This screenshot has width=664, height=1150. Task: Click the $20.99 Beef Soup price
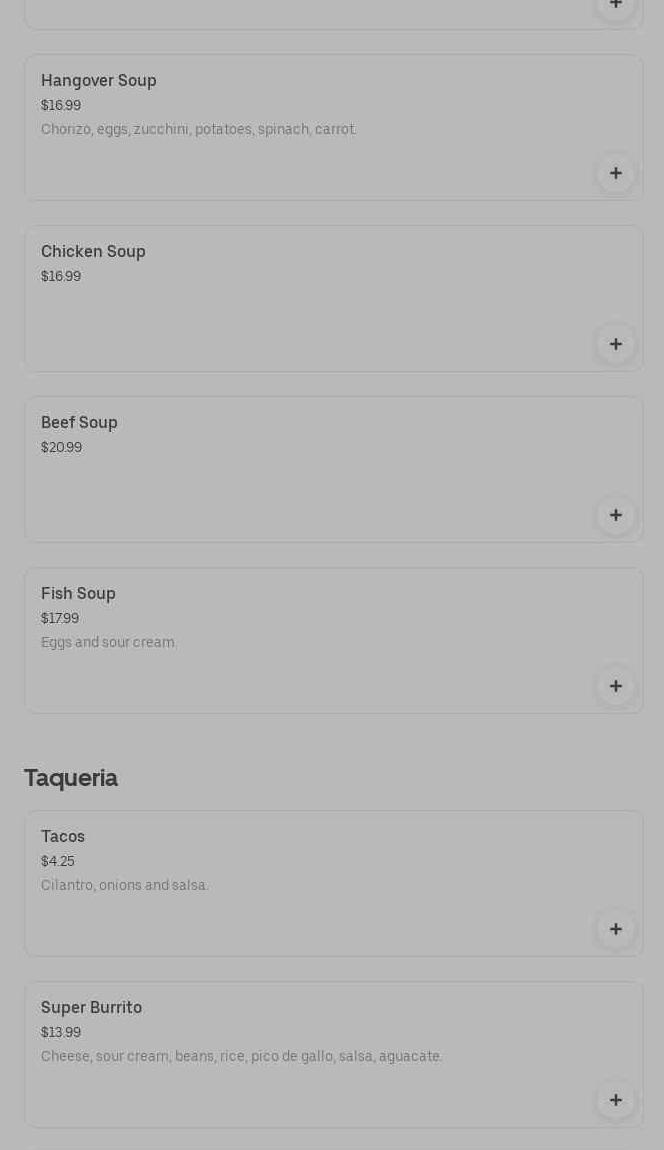click(61, 448)
